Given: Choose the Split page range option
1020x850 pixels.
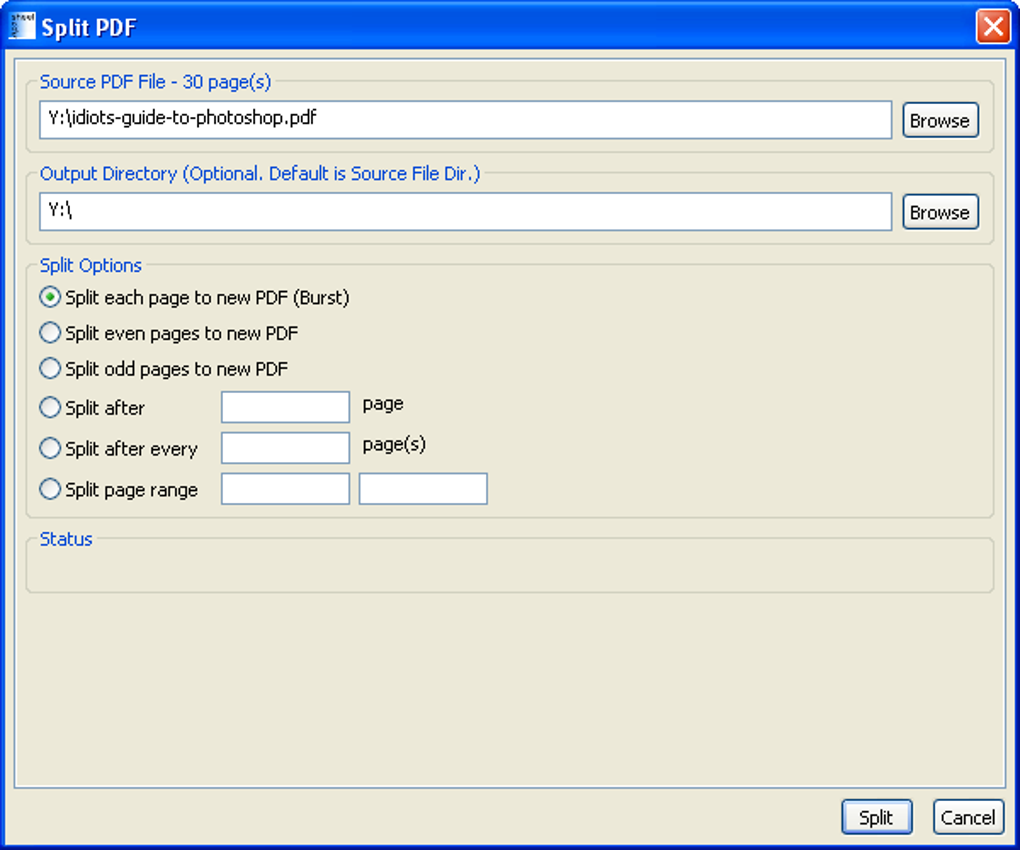Looking at the screenshot, I should pos(50,490).
